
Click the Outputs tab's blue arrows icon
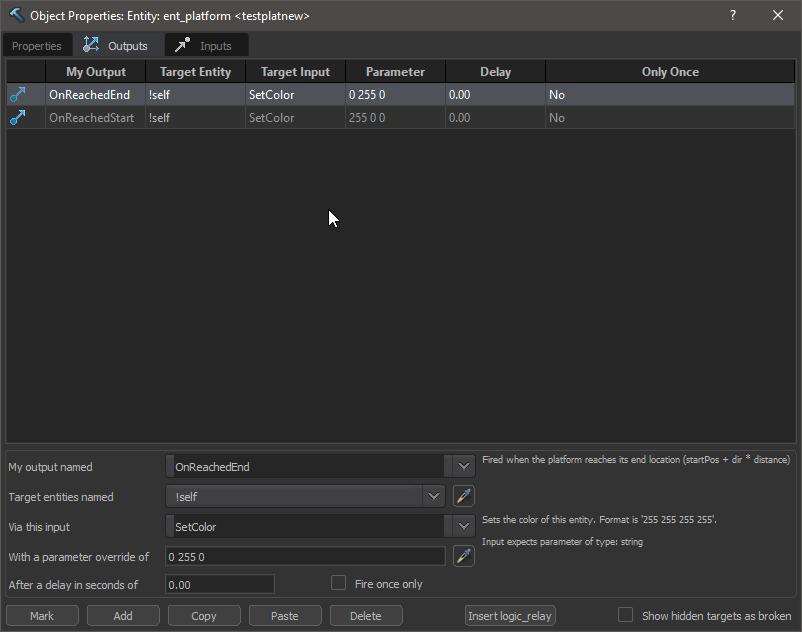coord(92,45)
